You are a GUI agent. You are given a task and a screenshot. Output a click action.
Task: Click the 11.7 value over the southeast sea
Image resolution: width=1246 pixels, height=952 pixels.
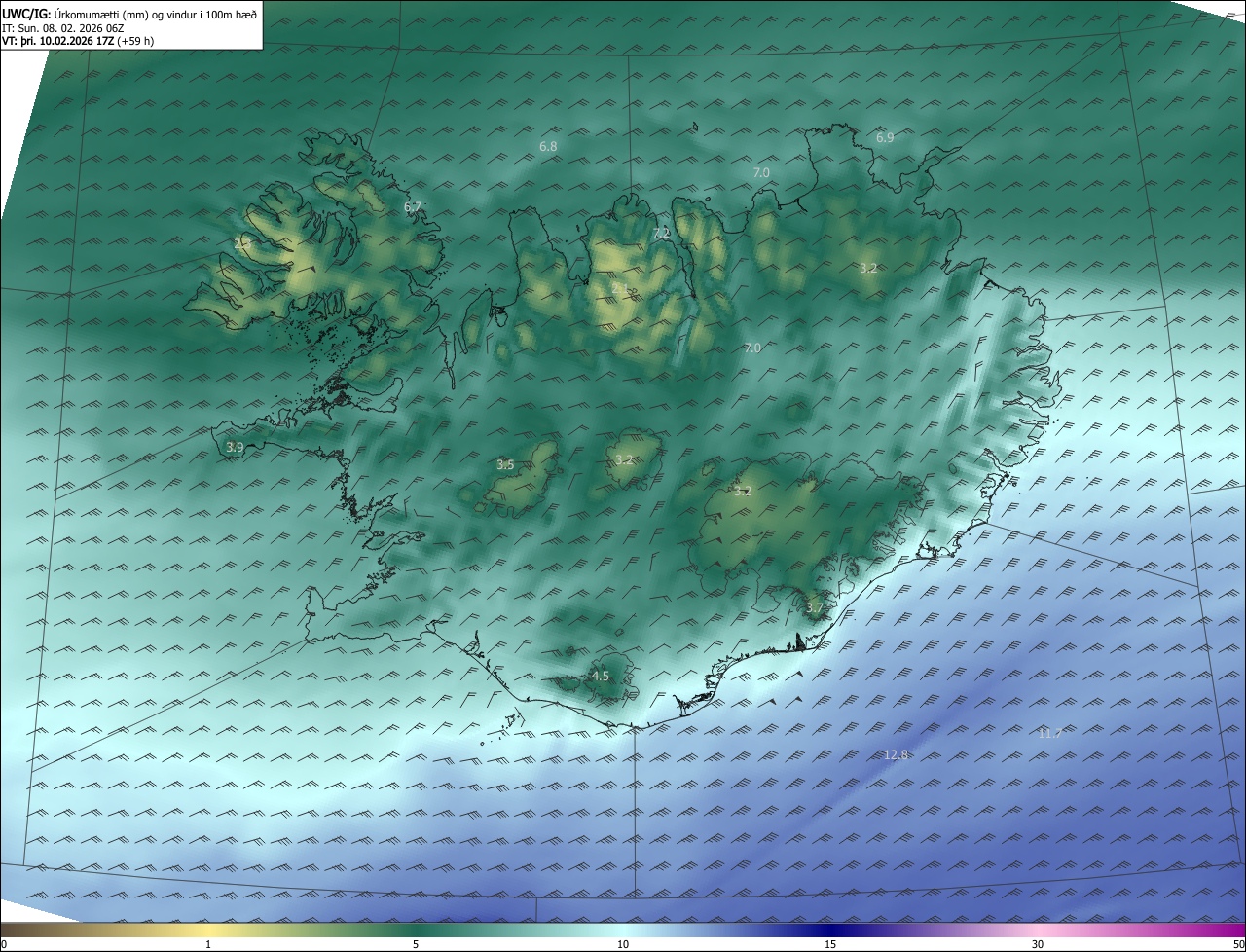[1049, 733]
